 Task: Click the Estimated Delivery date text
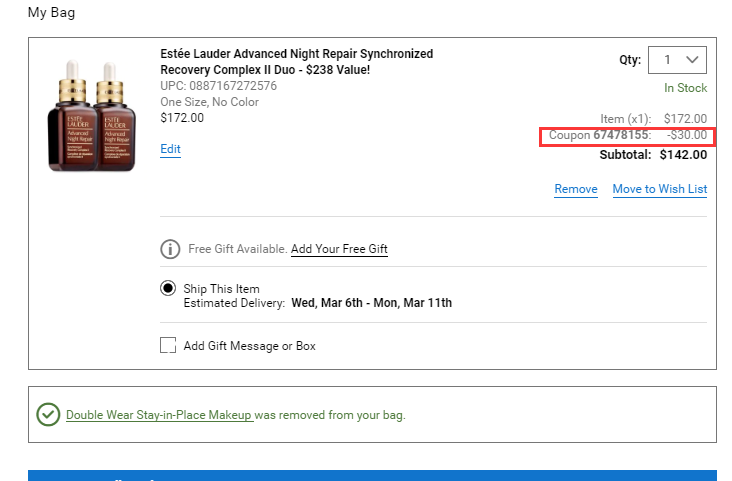tap(372, 303)
